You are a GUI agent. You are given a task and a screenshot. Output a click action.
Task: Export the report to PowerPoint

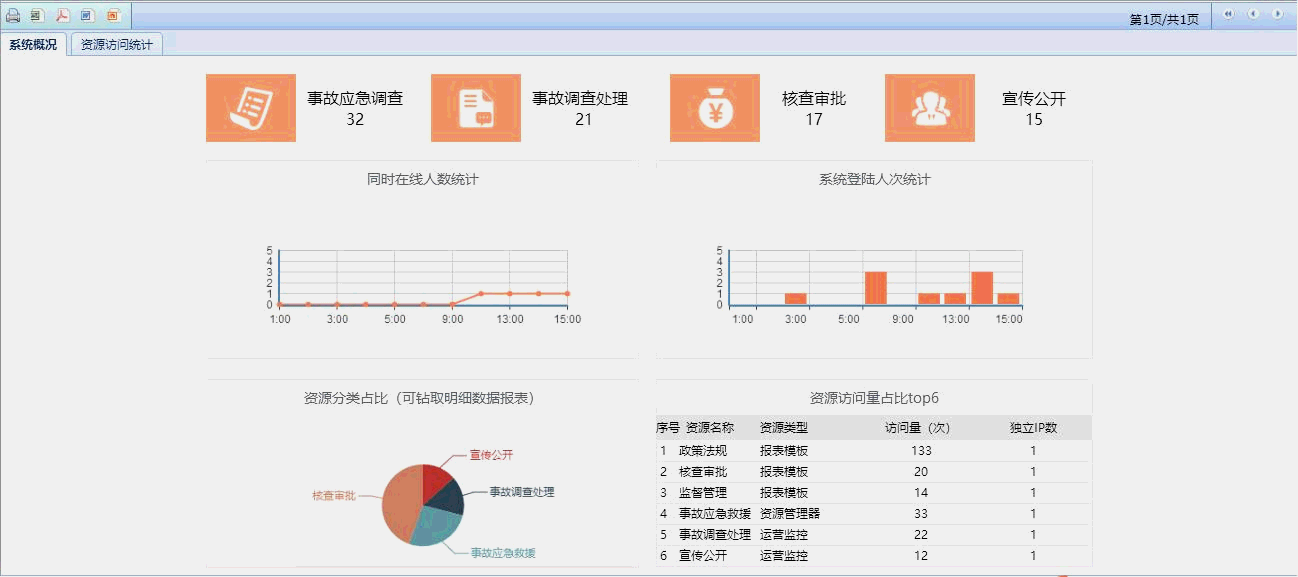(x=112, y=15)
